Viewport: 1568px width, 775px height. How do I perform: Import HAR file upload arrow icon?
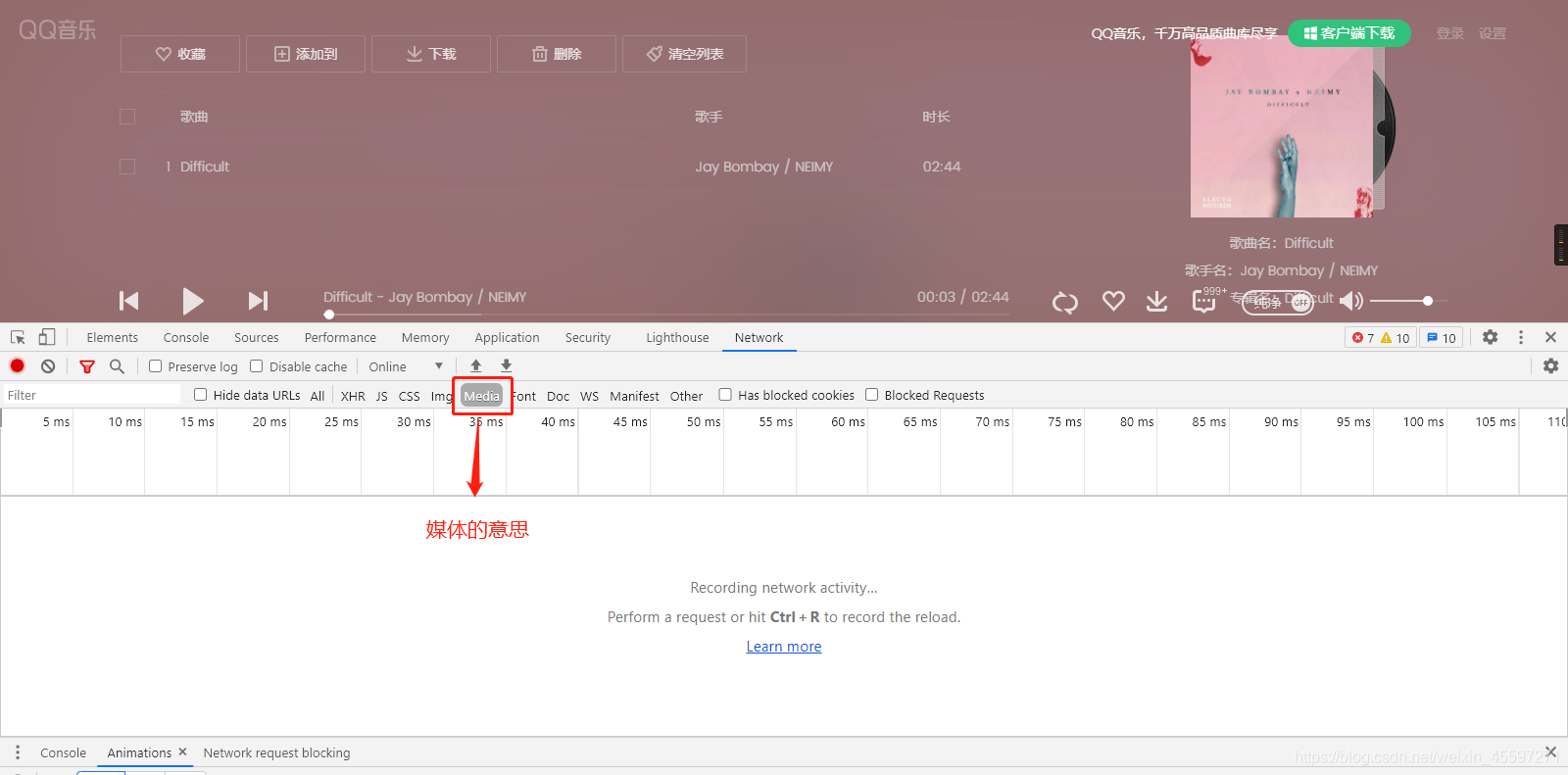coord(476,365)
